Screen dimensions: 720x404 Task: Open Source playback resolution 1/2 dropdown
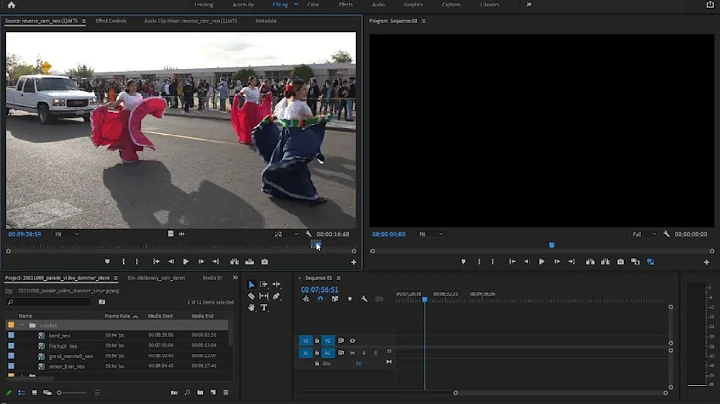tap(287, 234)
